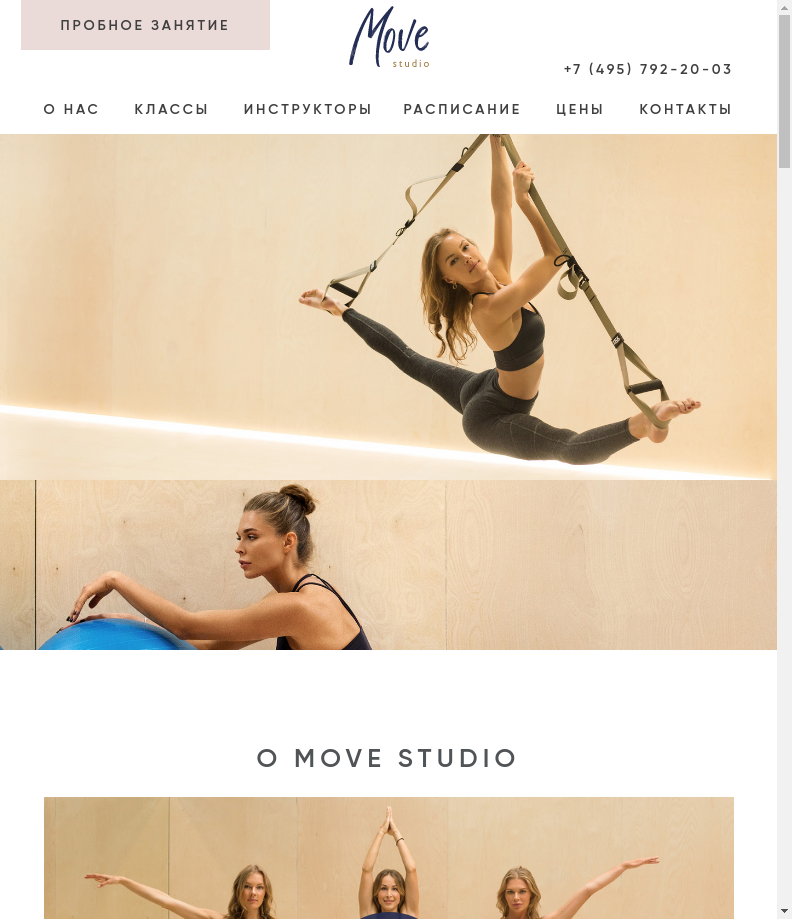Click the scrollbar up arrow

click(784, 7)
